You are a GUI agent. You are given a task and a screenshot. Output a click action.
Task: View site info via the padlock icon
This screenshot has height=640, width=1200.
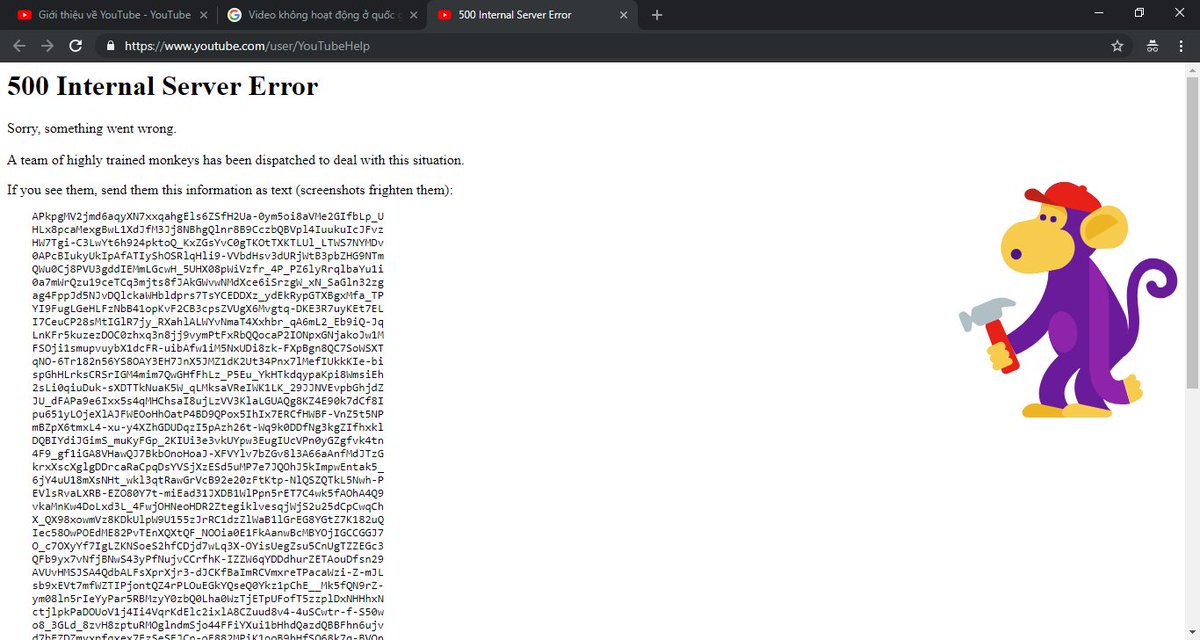click(109, 46)
